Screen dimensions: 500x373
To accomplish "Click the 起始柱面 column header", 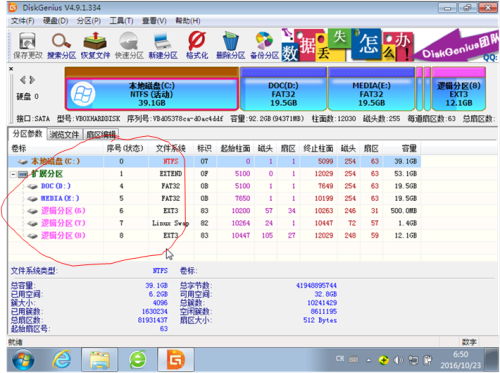I will (x=235, y=148).
